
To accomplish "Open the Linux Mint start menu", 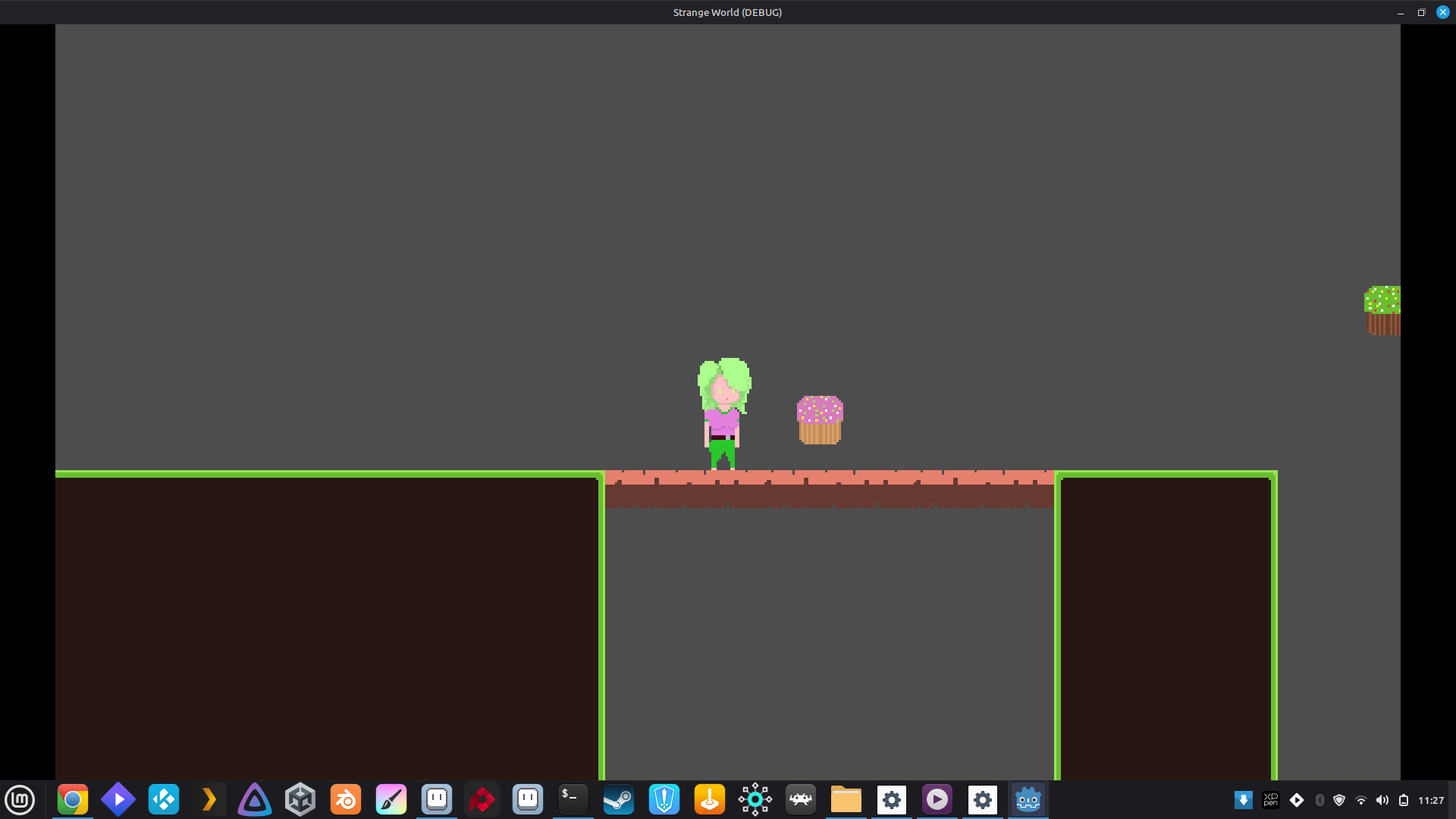I will pyautogui.click(x=20, y=800).
